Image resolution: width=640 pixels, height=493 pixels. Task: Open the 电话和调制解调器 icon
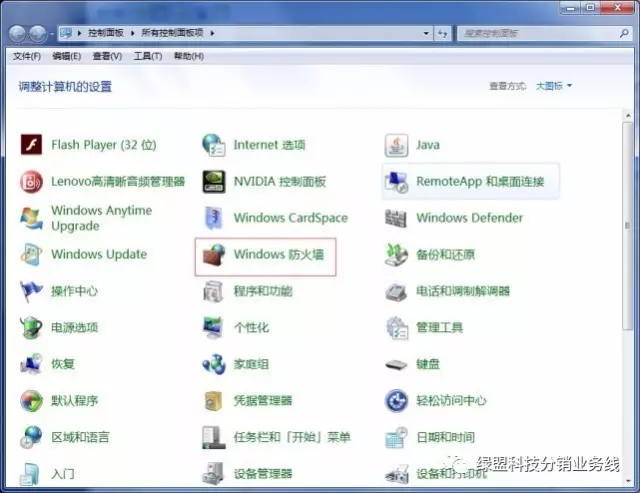click(396, 291)
